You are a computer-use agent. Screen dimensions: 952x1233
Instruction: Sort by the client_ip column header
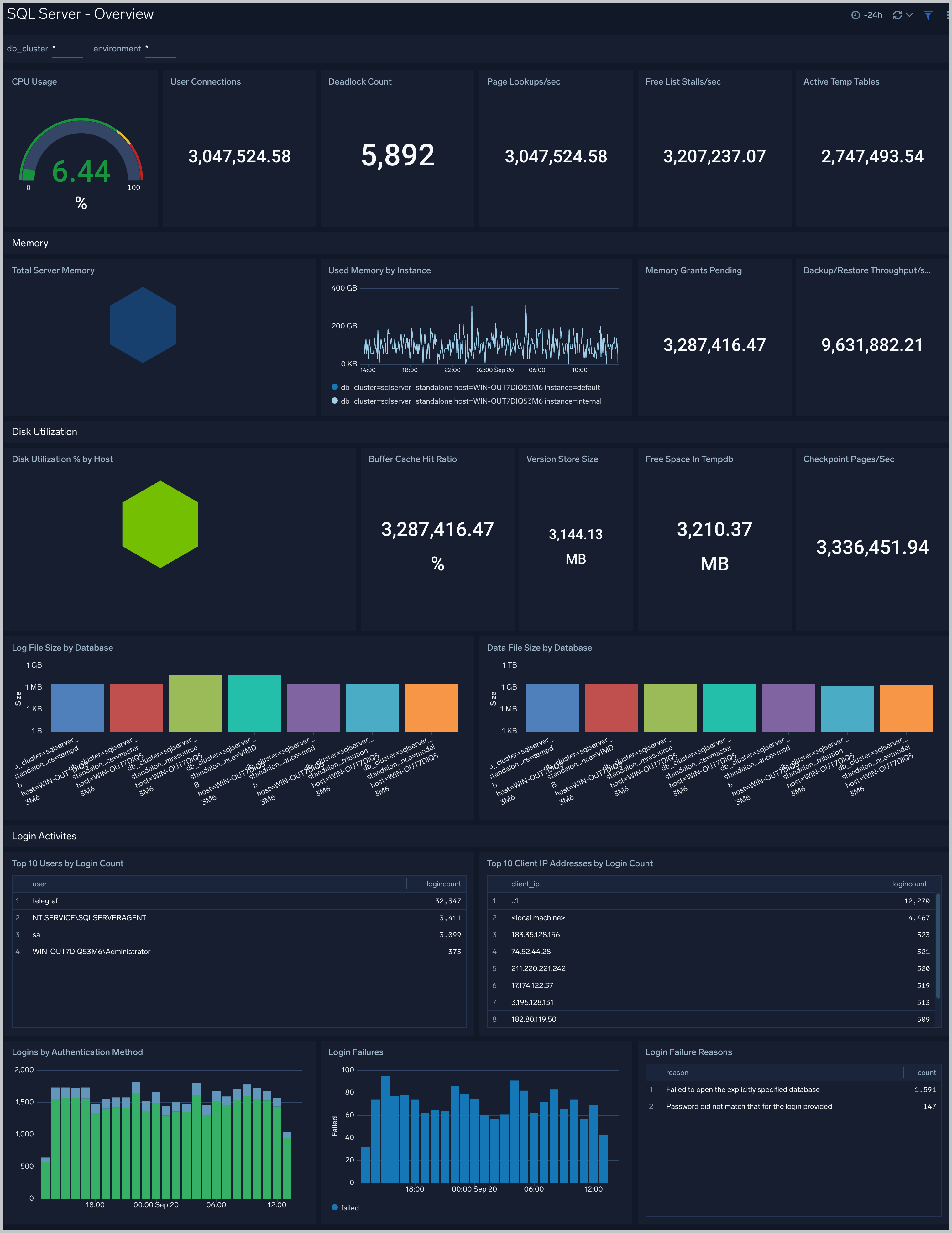click(x=526, y=884)
